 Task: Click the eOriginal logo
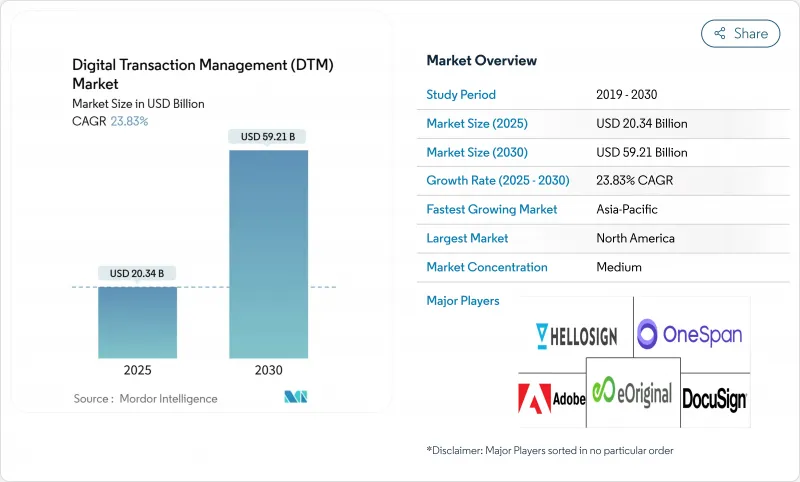point(631,392)
